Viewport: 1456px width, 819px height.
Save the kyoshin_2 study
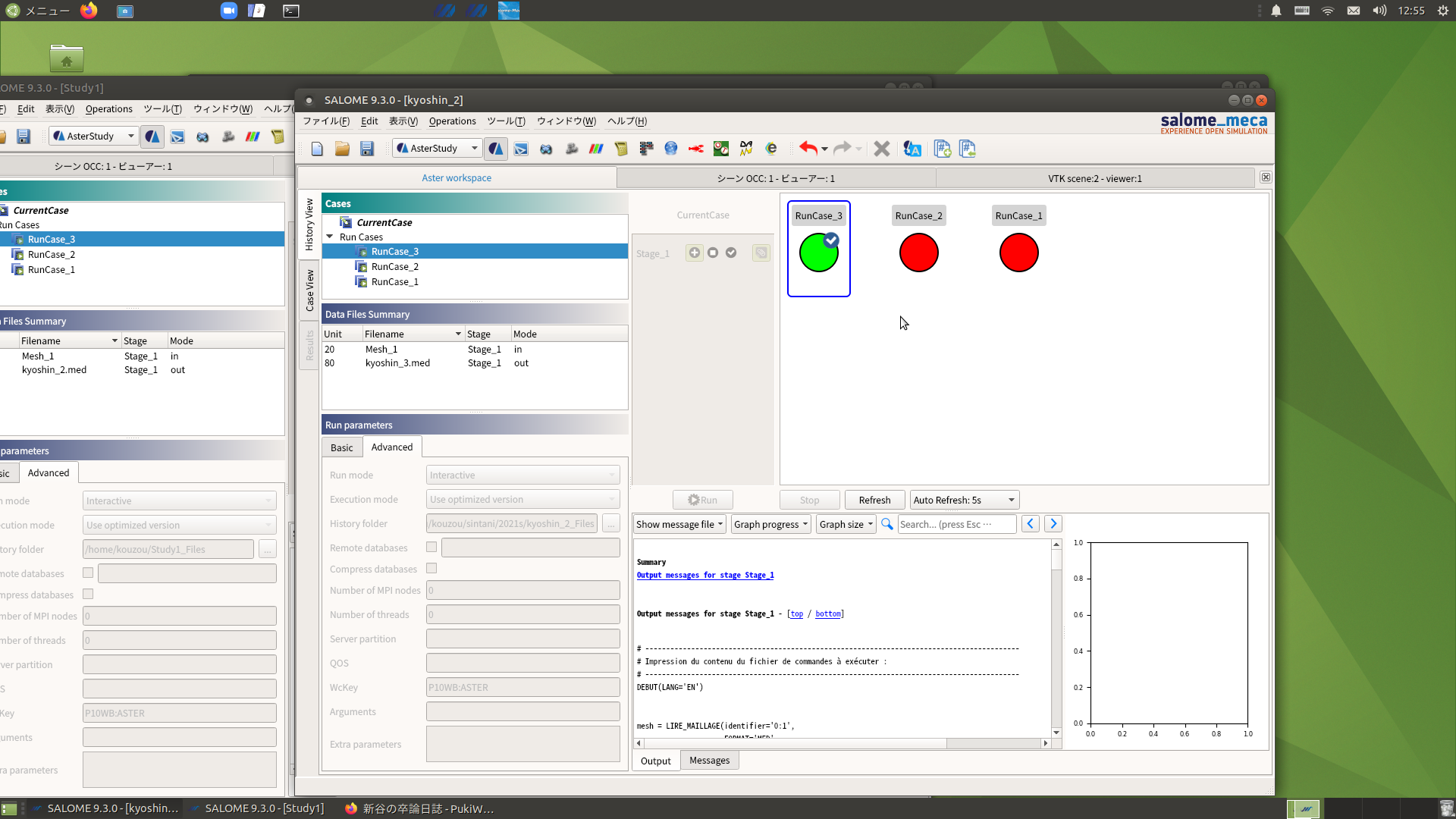367,149
